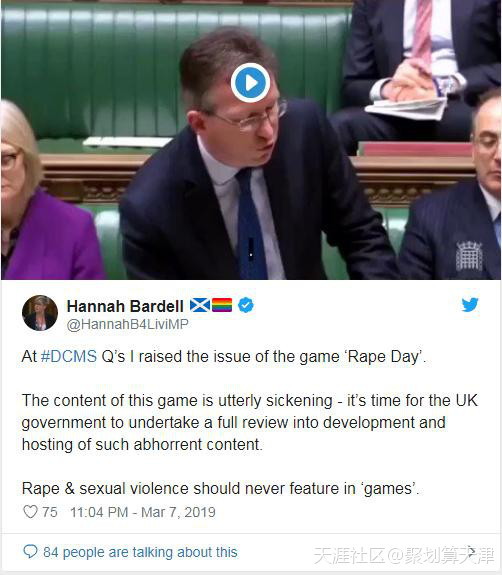
Task: Click the video thumbnail of speaking MP
Action: [251, 140]
